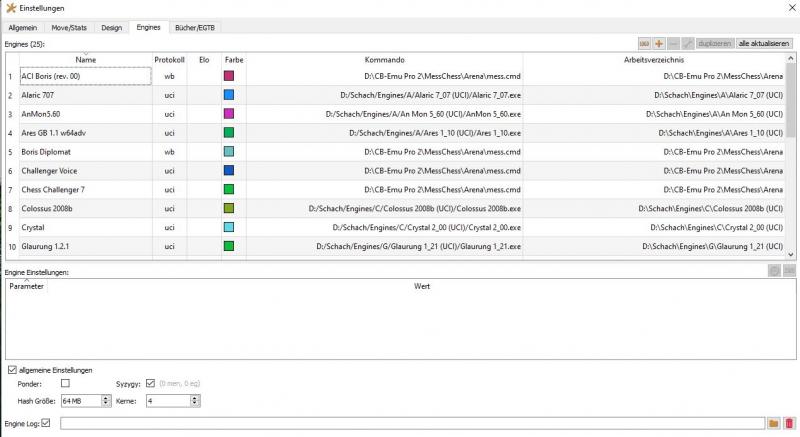This screenshot has height=437, width=800.
Task: Sort the engine list by Name header
Action: (x=85, y=59)
